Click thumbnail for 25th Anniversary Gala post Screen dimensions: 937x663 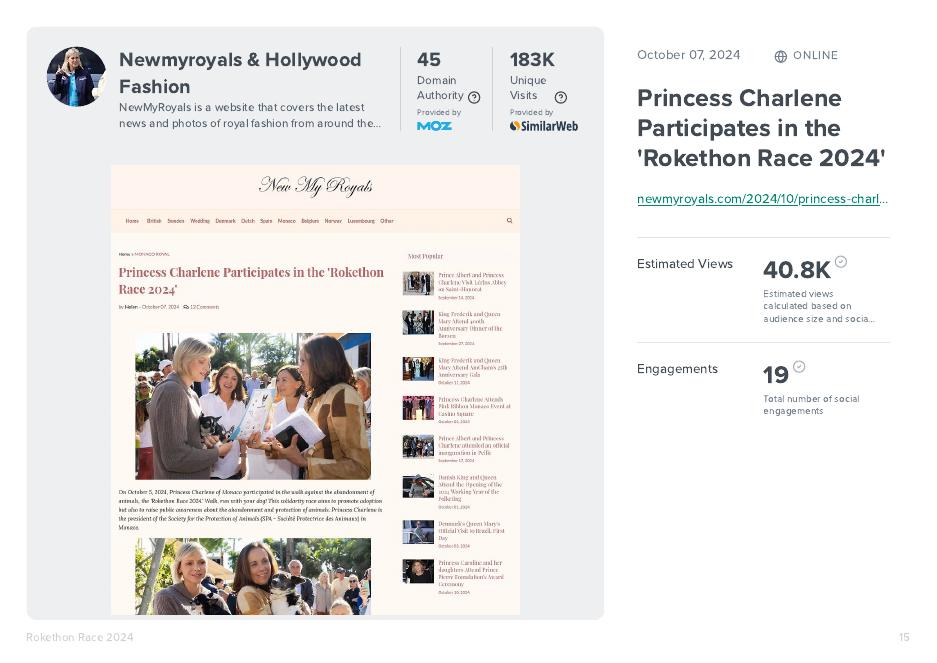418,369
